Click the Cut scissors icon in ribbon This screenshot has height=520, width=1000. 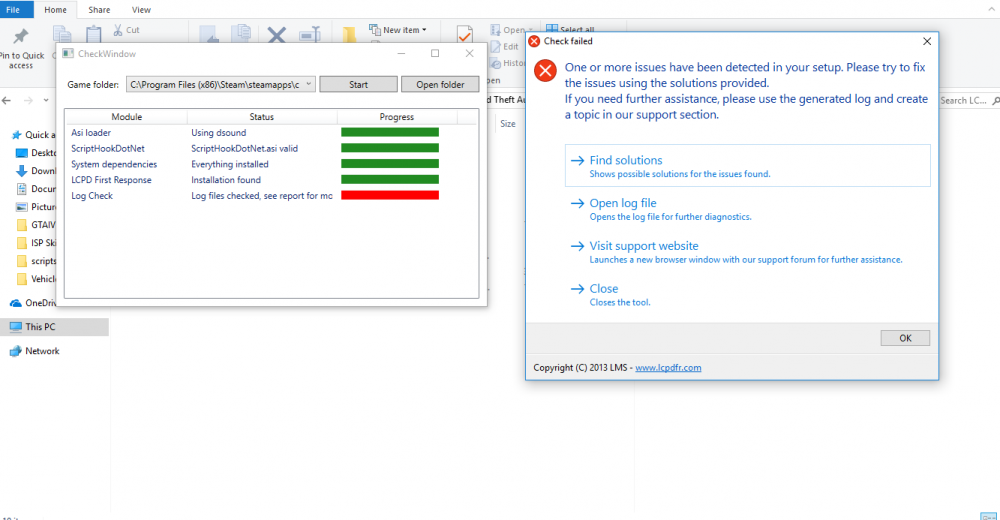coord(118,30)
